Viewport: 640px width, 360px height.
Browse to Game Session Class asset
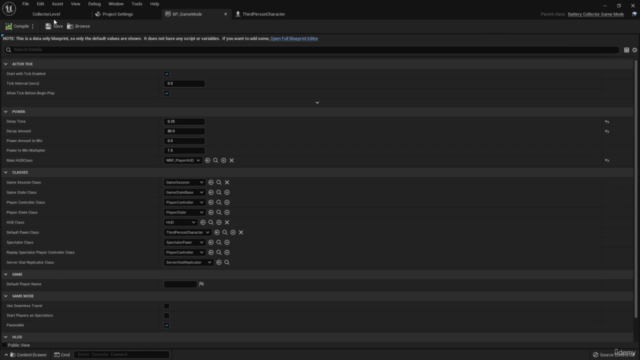point(219,182)
